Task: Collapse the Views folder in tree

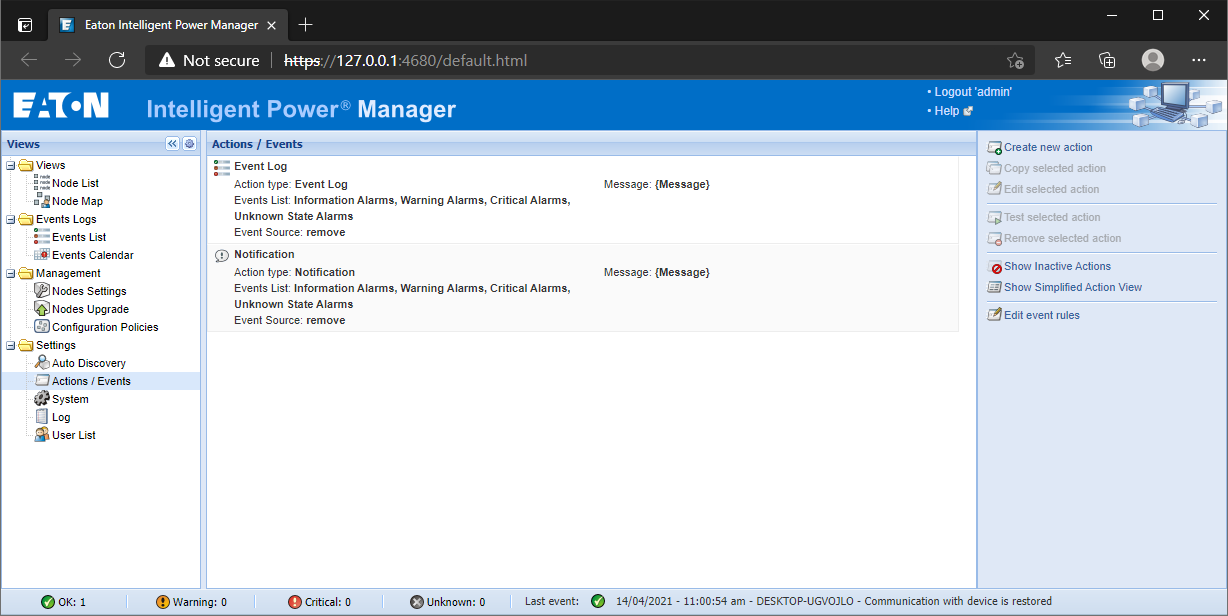Action: (x=11, y=165)
